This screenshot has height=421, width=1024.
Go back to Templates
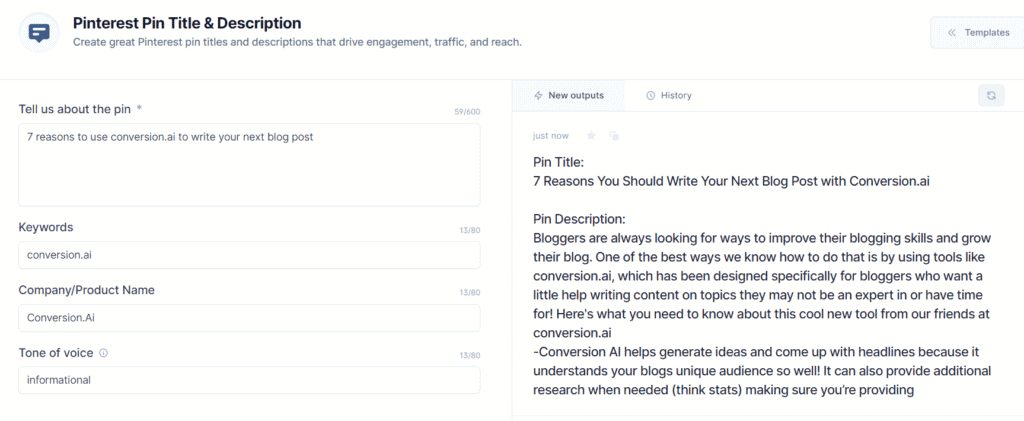(978, 33)
